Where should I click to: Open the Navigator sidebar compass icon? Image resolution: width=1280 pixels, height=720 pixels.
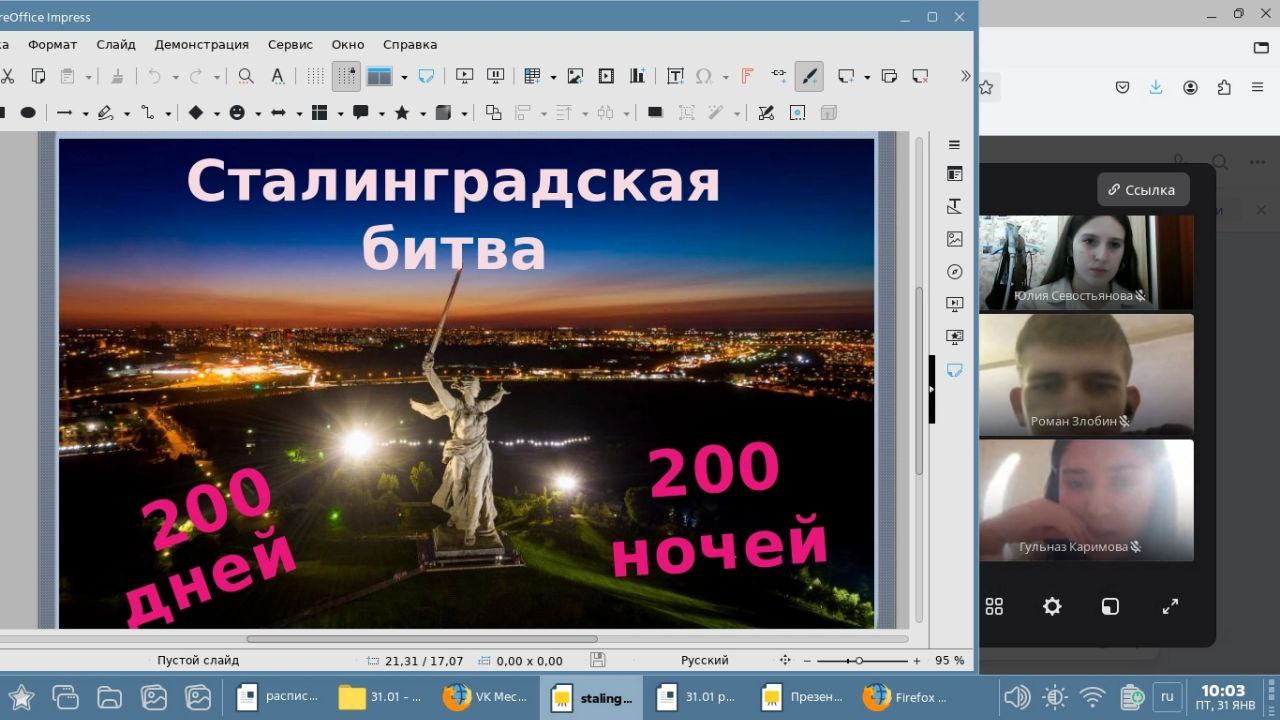954,272
